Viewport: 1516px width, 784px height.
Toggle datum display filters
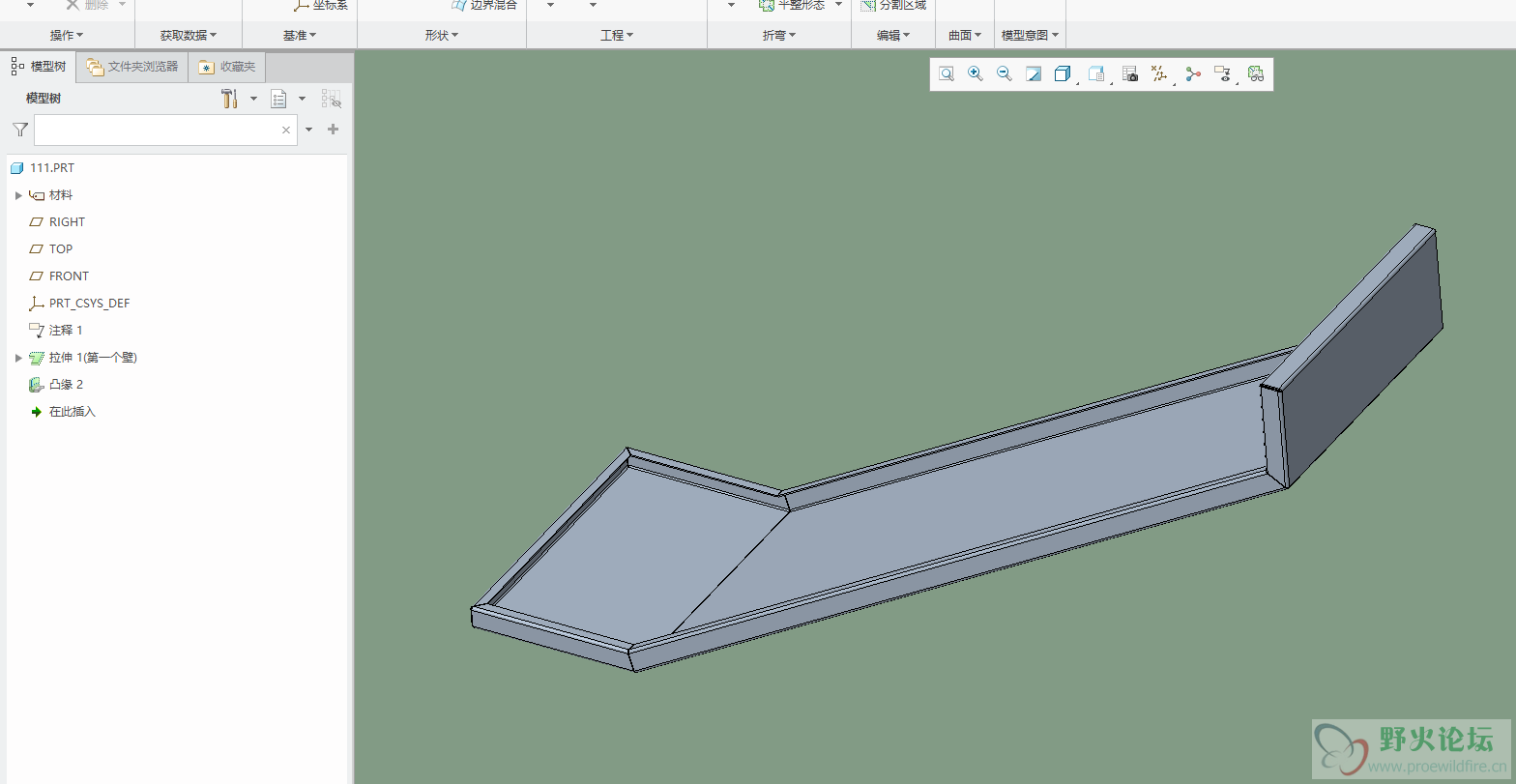coord(1160,74)
